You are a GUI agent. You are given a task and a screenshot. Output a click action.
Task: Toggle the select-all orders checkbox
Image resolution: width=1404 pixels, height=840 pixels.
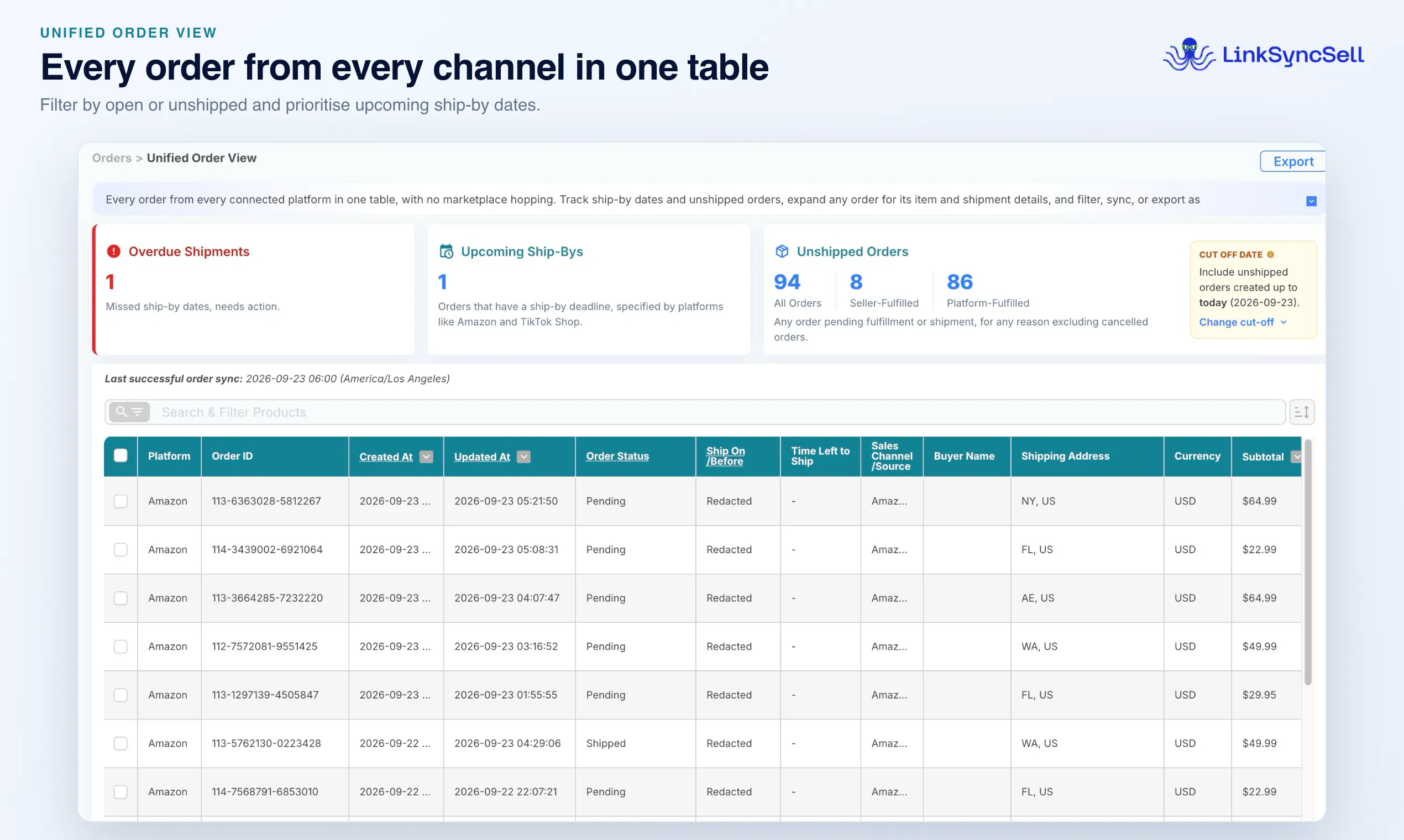(121, 456)
